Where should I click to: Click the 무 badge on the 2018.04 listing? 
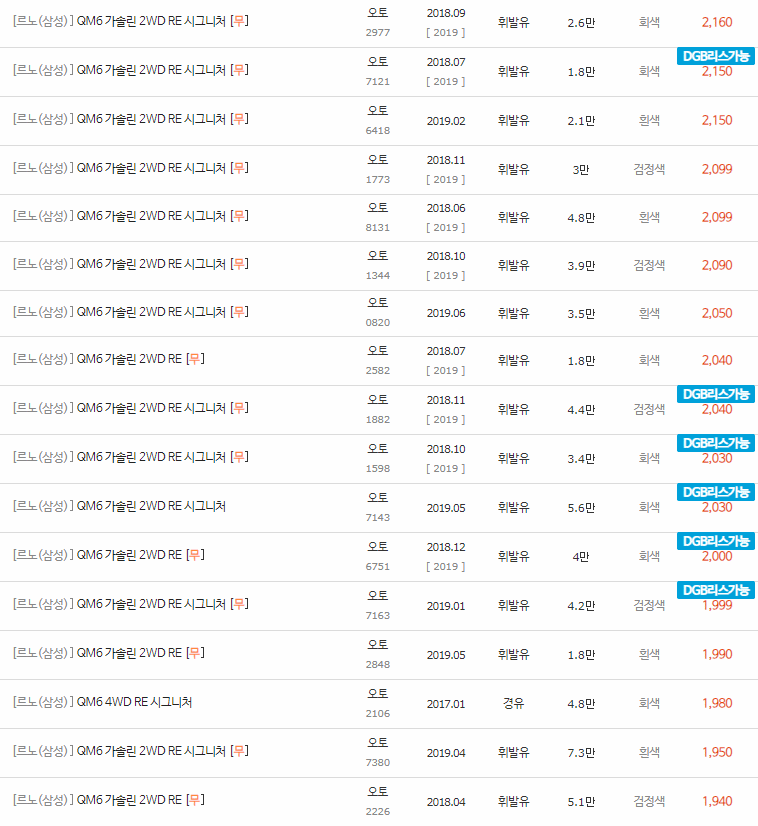click(198, 800)
